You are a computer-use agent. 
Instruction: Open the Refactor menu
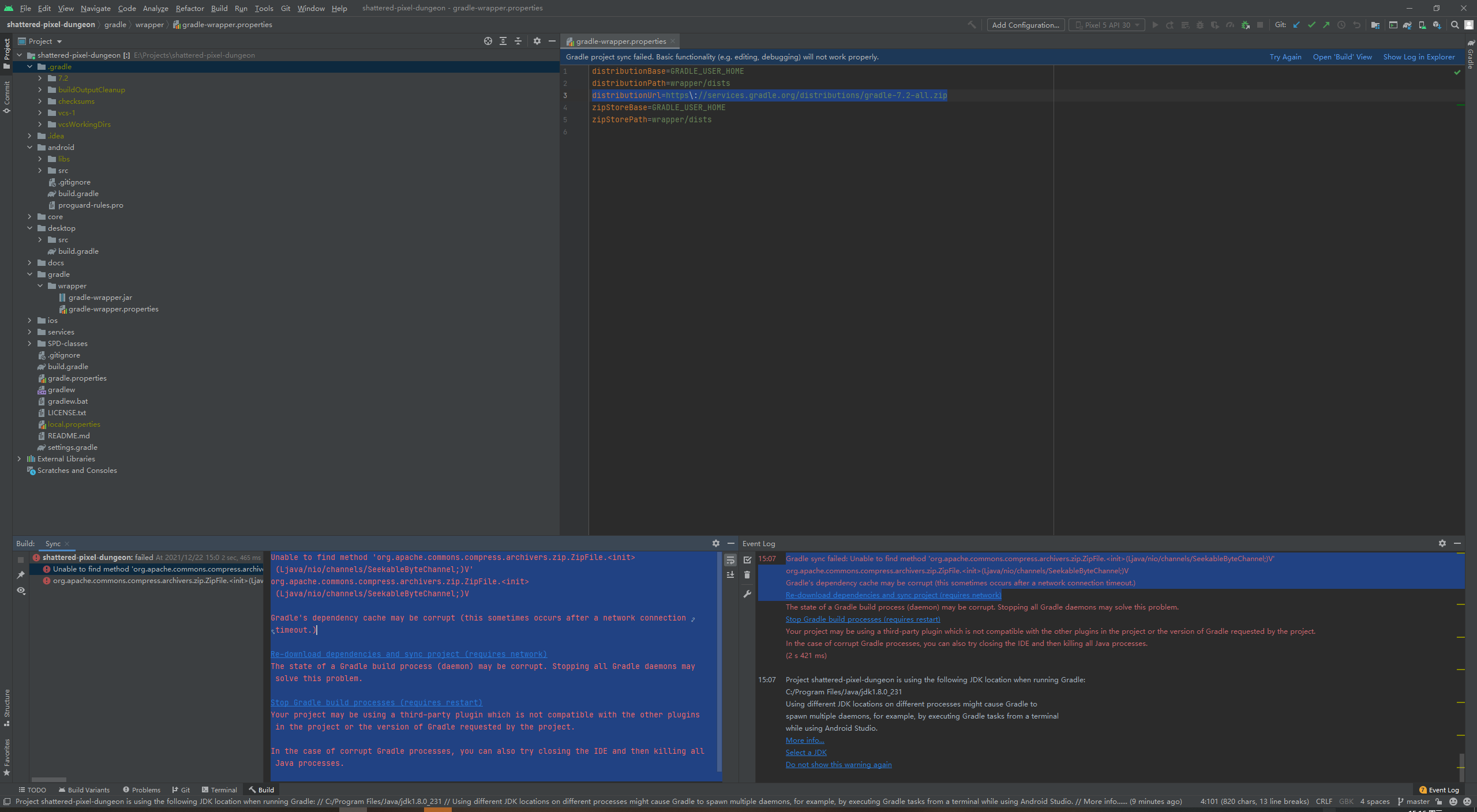pyautogui.click(x=190, y=8)
